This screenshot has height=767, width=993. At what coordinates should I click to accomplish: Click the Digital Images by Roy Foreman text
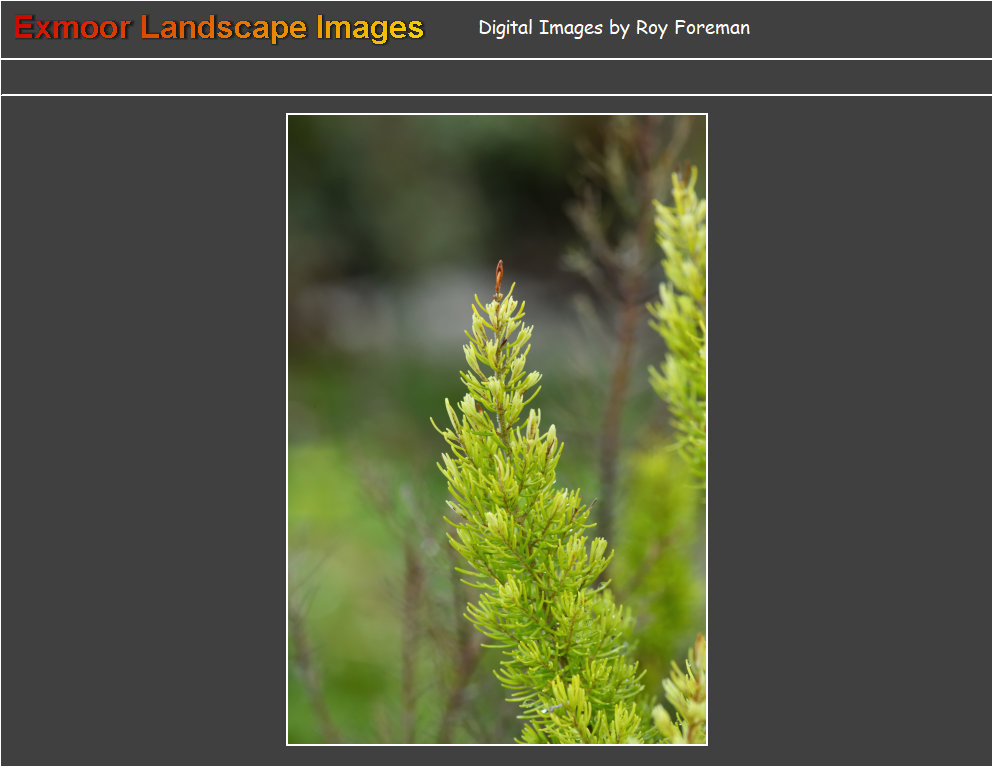pos(613,28)
